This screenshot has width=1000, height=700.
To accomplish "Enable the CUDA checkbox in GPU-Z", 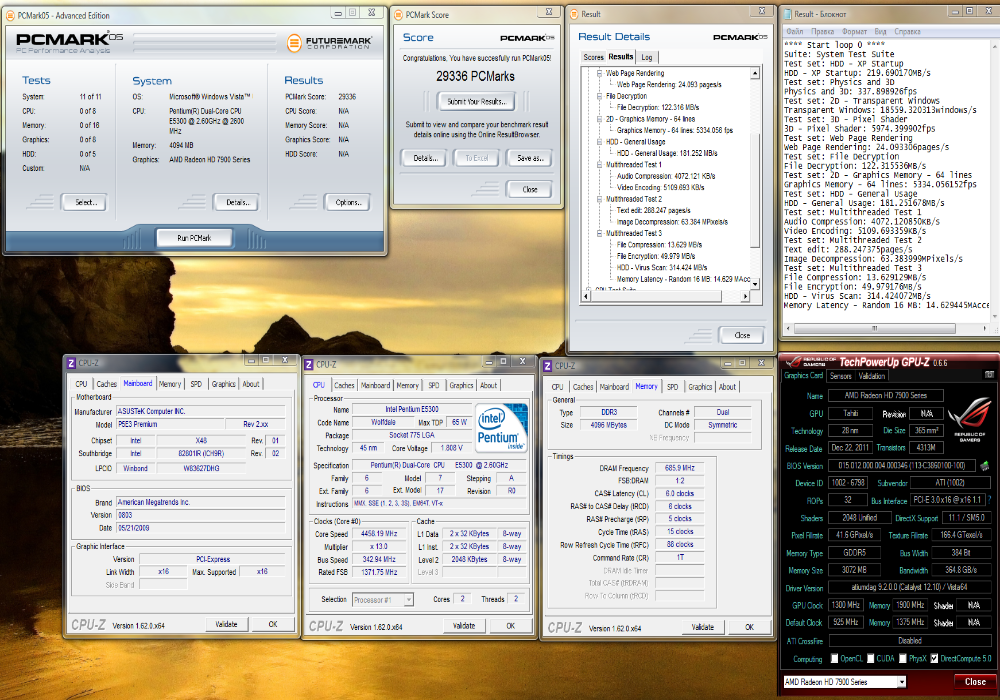I will pyautogui.click(x=871, y=659).
